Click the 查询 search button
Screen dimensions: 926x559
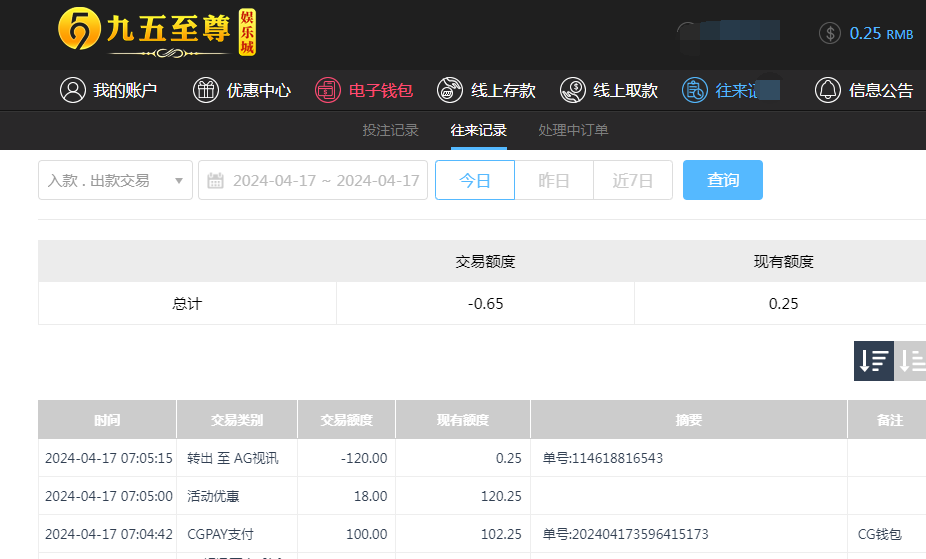[723, 180]
